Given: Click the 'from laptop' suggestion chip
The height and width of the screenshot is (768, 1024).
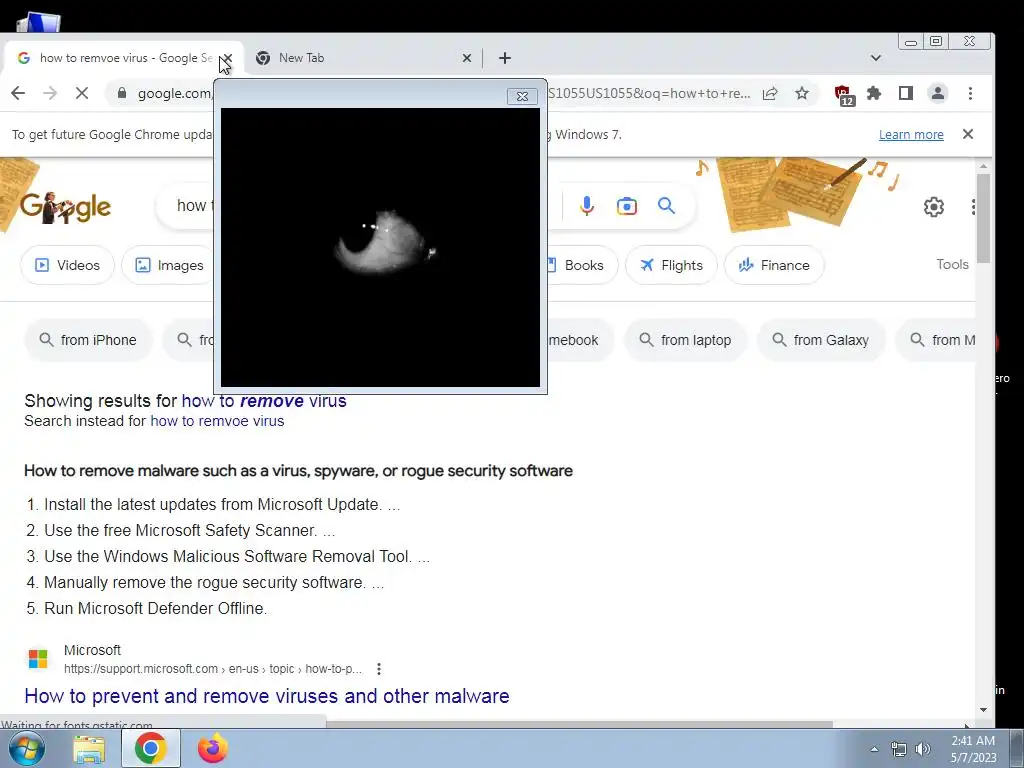Looking at the screenshot, I should pyautogui.click(x=685, y=340).
